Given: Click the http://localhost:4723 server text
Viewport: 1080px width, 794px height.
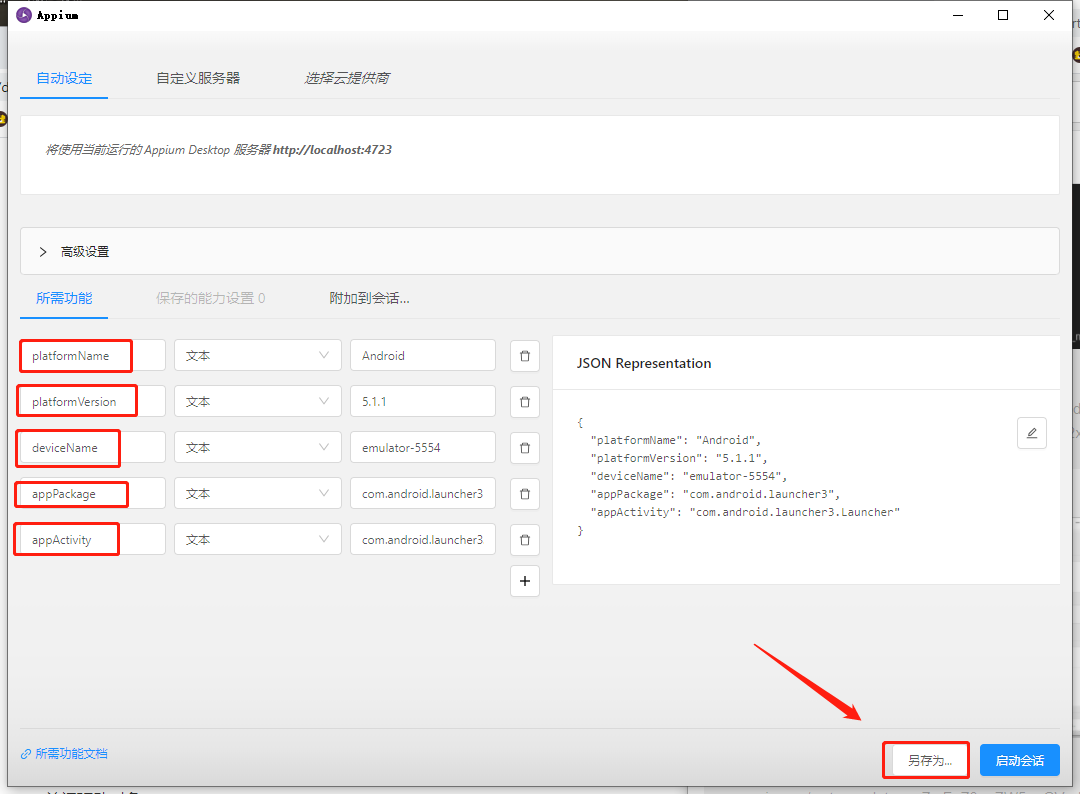Looking at the screenshot, I should [x=332, y=149].
